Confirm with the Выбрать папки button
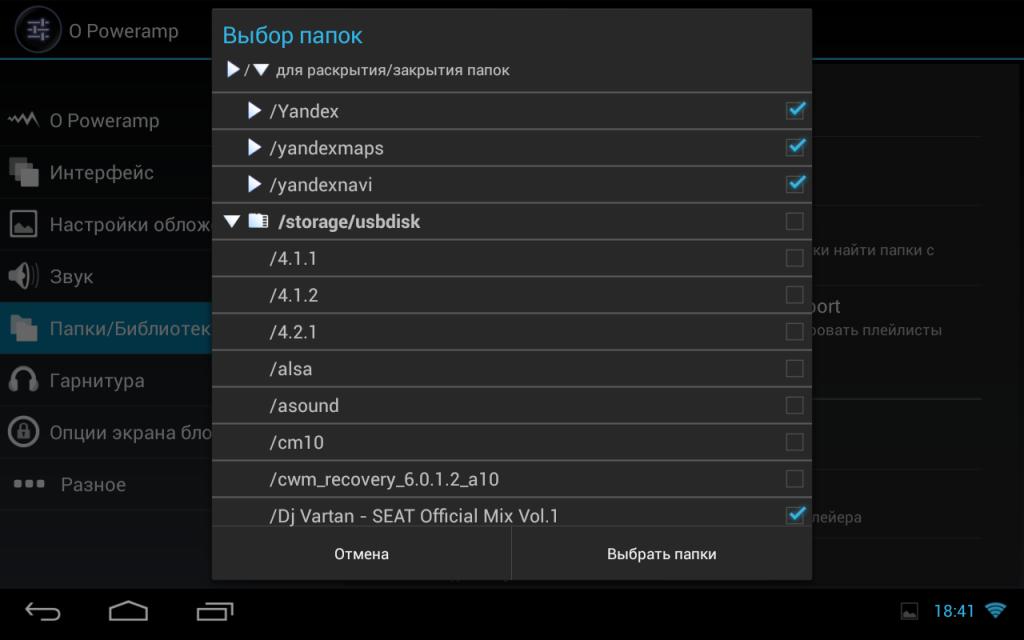 click(662, 554)
